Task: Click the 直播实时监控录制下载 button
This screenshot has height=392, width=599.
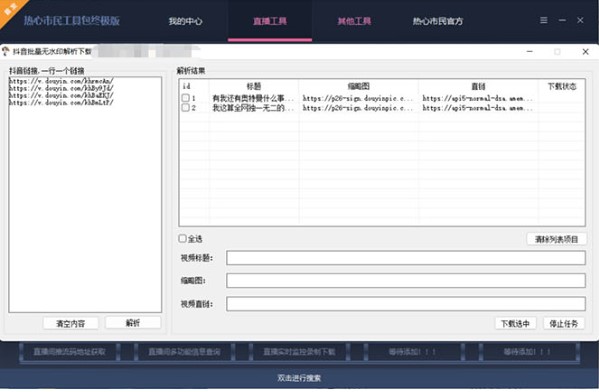Action: pyautogui.click(x=299, y=352)
